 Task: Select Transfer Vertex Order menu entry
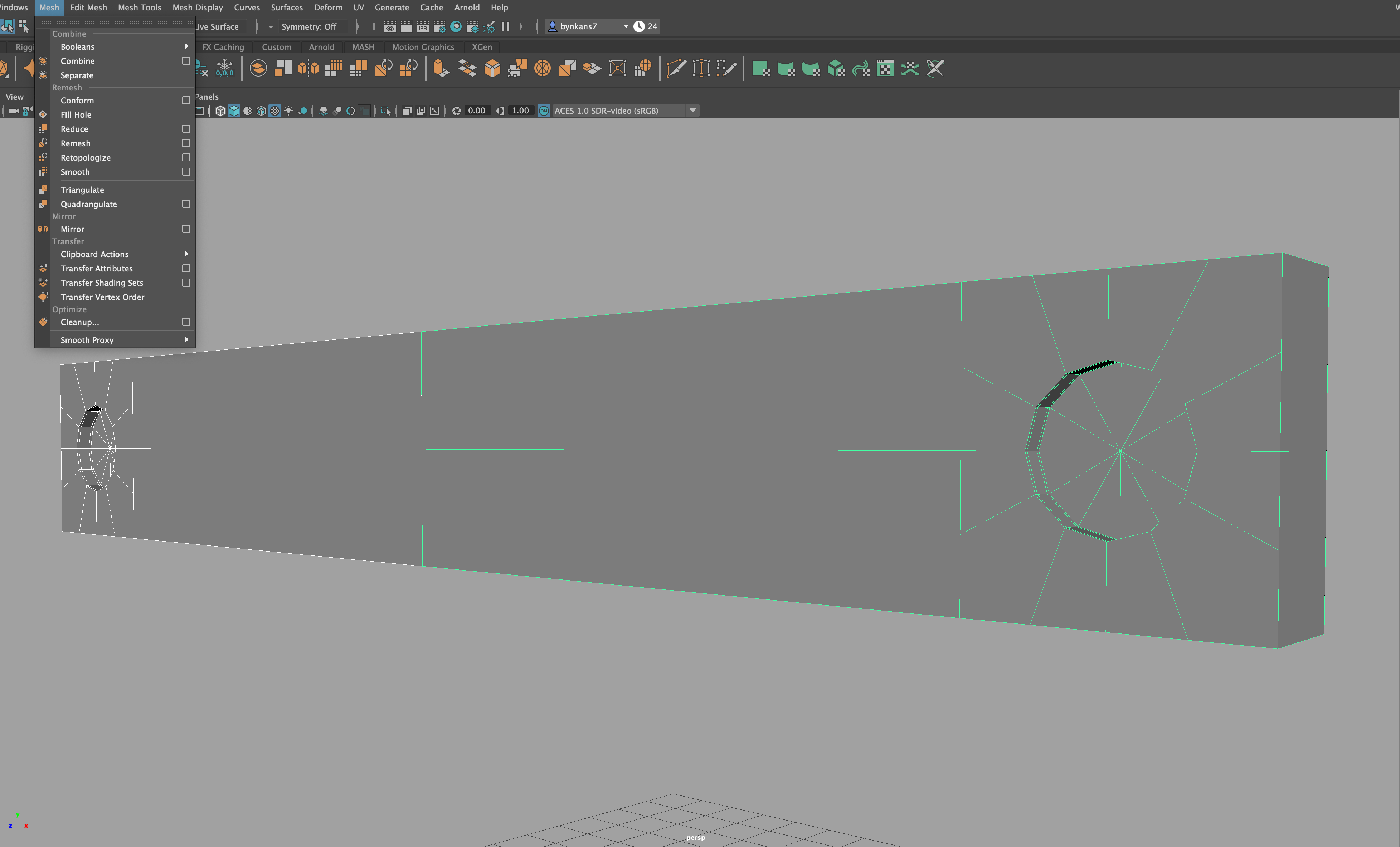coord(102,297)
